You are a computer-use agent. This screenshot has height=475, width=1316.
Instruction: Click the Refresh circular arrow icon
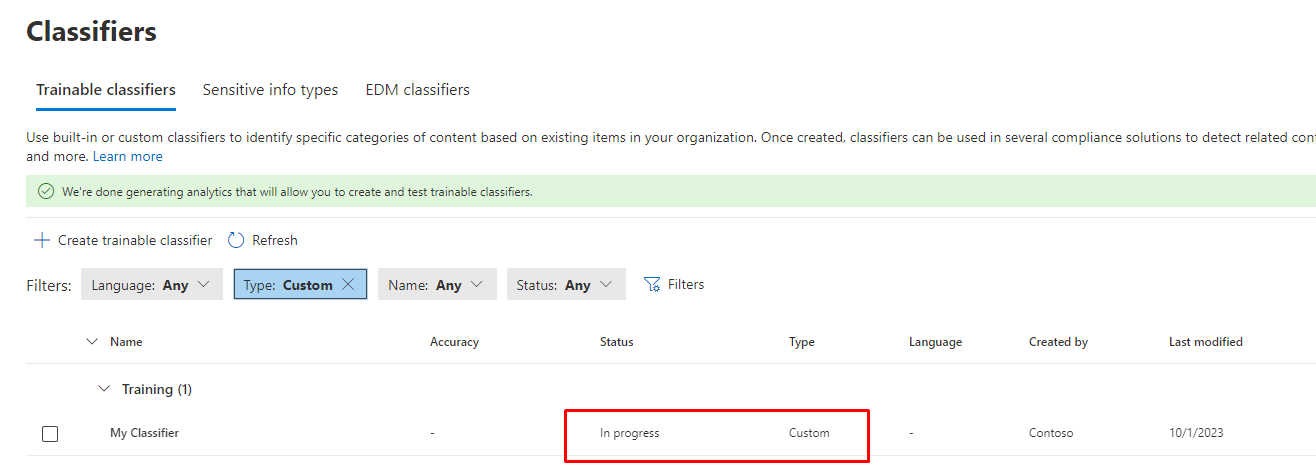tap(236, 240)
